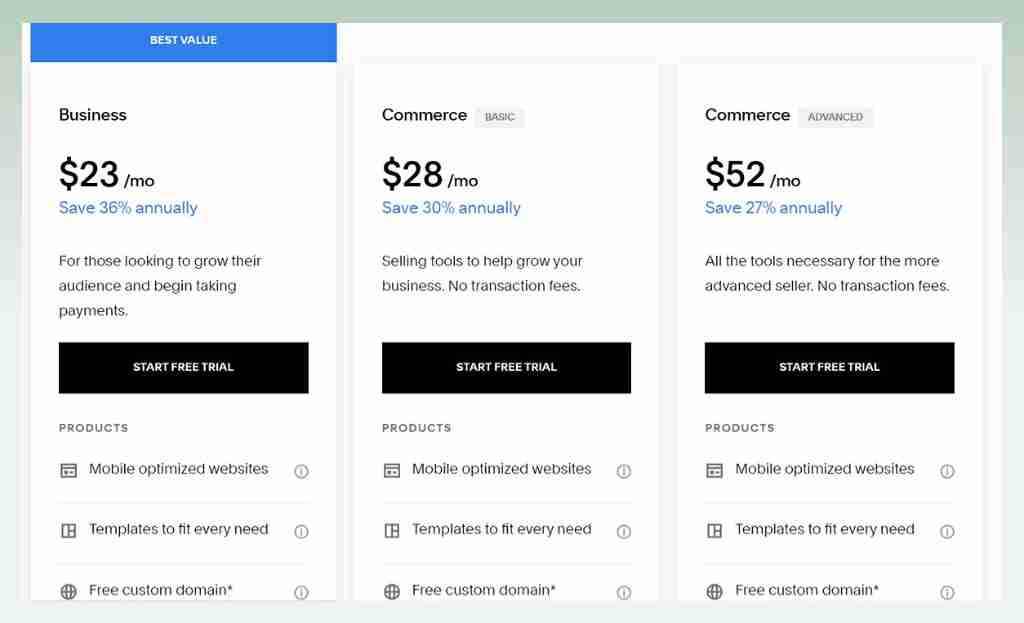Click PRODUCTS heading in Commerce Basic plan
Screen dimensions: 1024x623
pyautogui.click(x=417, y=428)
